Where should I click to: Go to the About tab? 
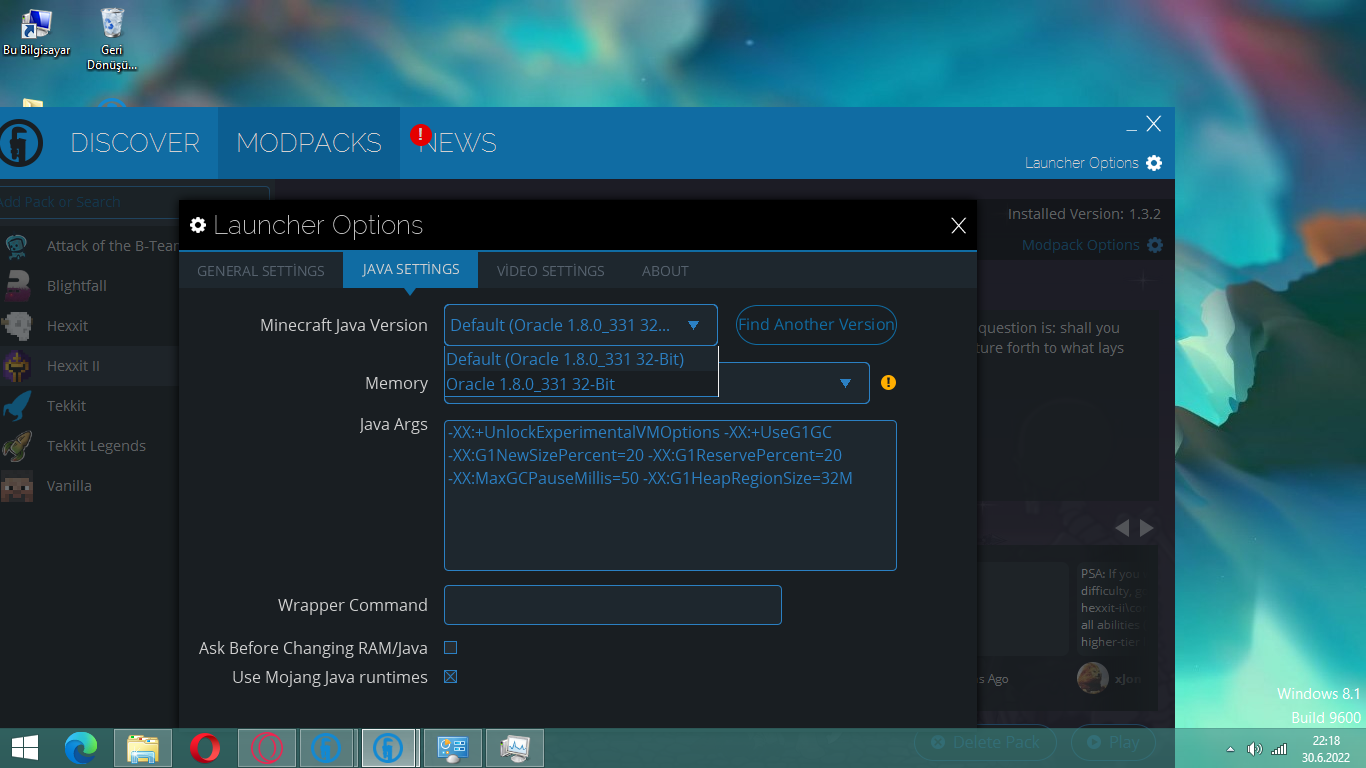click(665, 271)
